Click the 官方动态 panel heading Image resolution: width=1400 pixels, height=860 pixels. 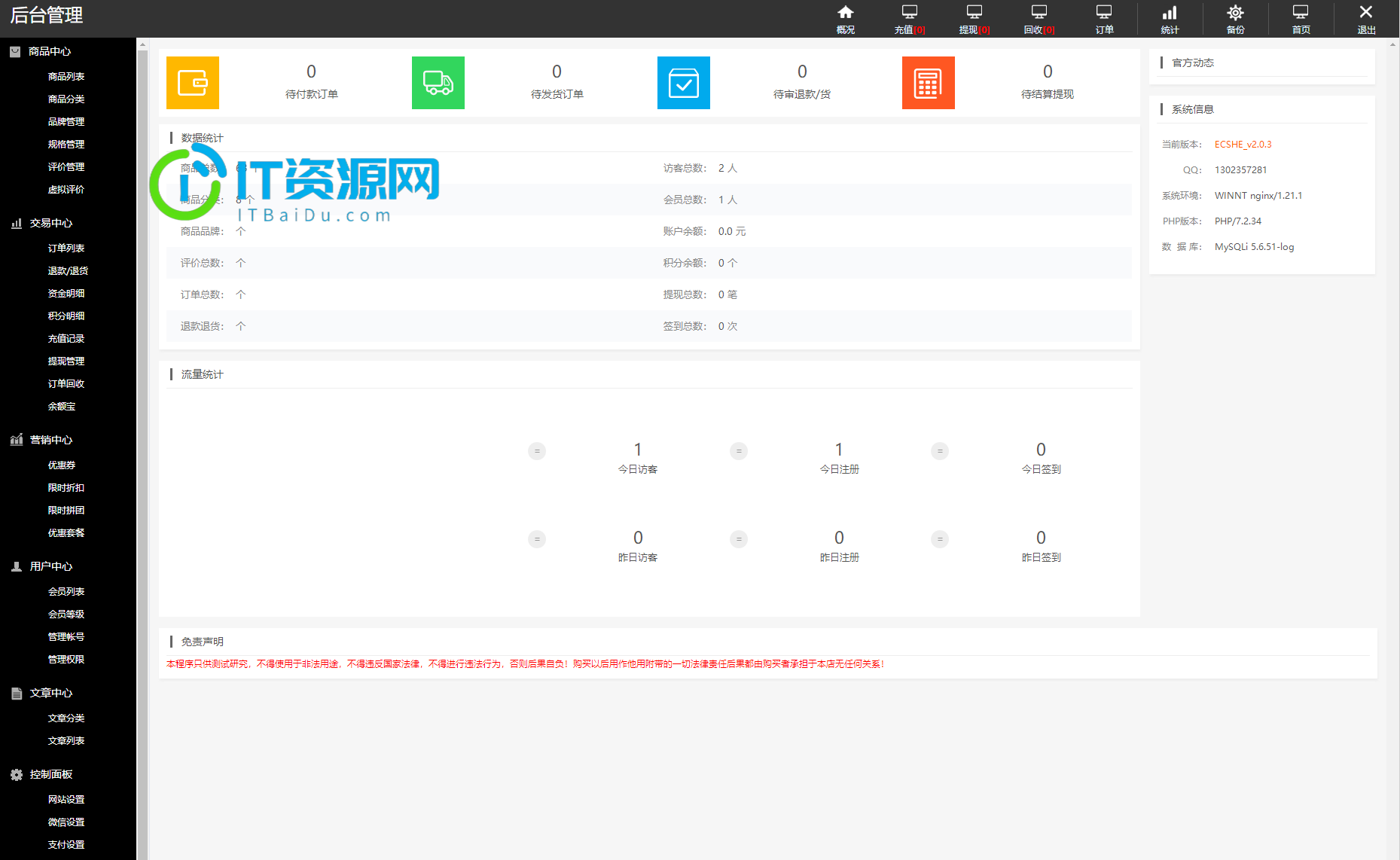(x=1193, y=63)
